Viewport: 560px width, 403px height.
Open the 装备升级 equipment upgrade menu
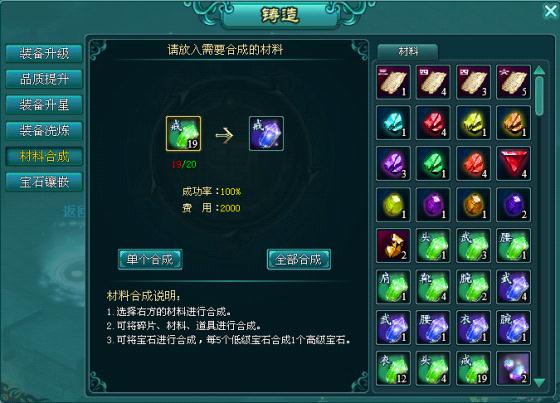[x=44, y=54]
